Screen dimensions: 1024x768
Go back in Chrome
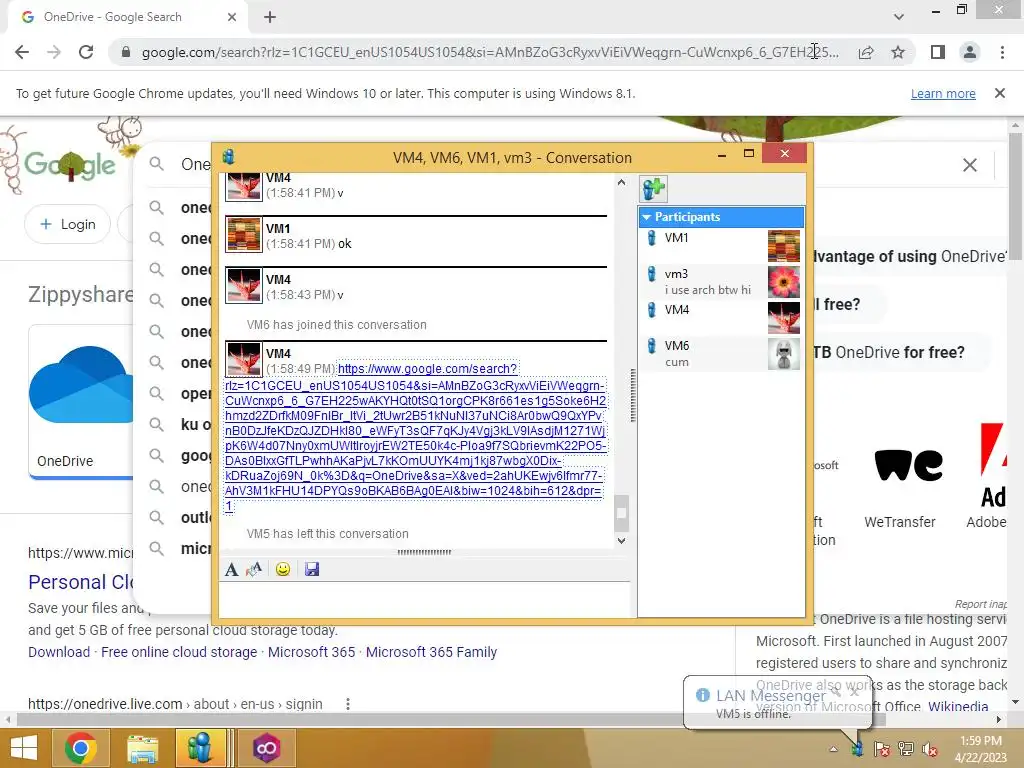coord(22,52)
